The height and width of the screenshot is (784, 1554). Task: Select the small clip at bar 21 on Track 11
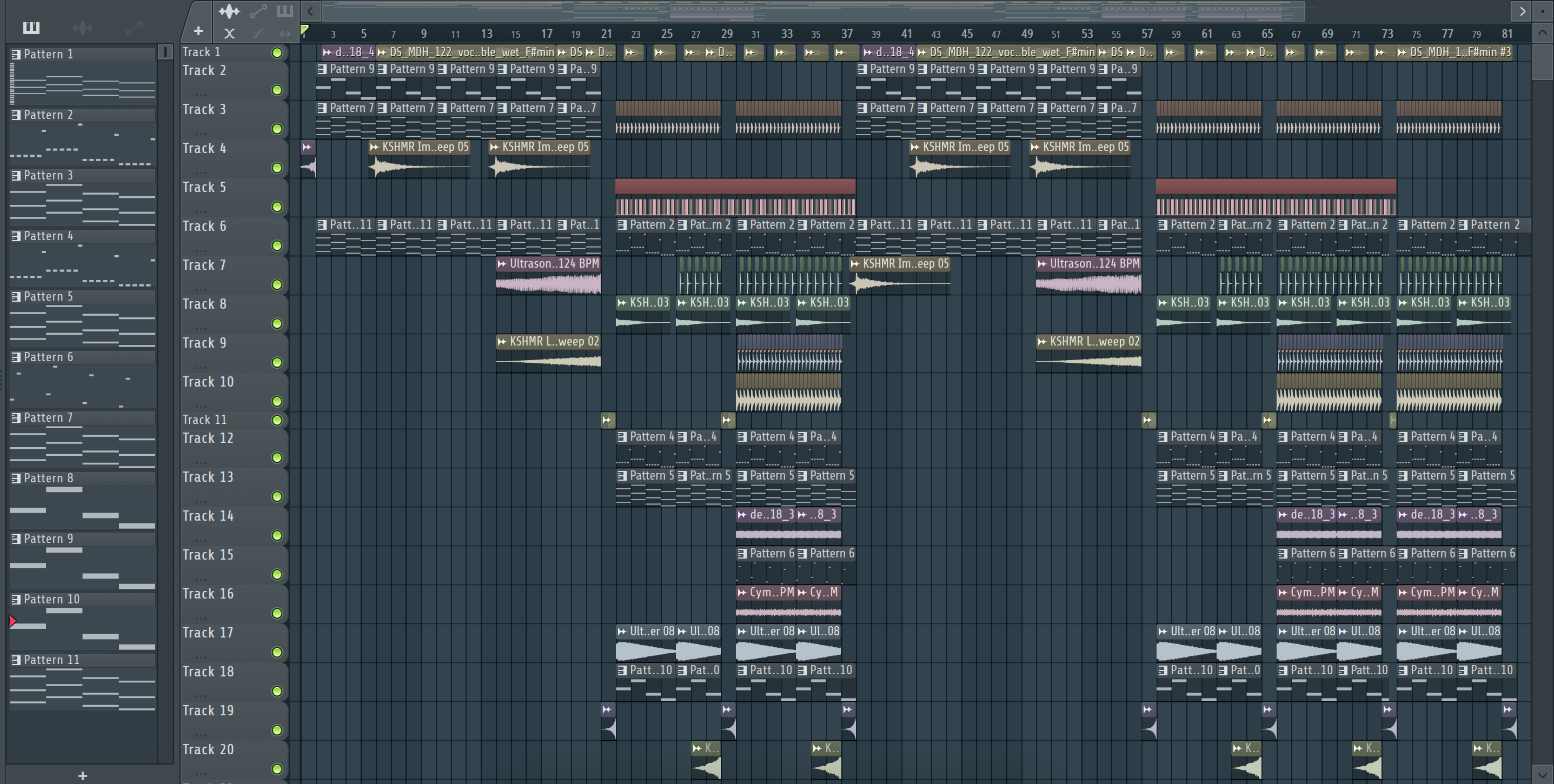click(607, 420)
